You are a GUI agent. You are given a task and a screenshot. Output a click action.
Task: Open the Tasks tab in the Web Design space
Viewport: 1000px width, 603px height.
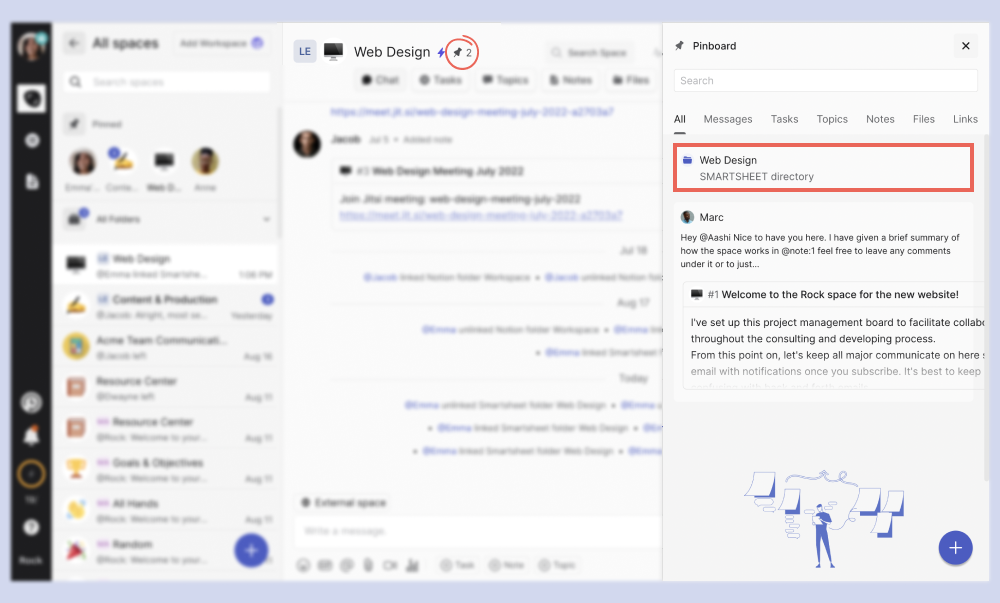[x=440, y=80]
